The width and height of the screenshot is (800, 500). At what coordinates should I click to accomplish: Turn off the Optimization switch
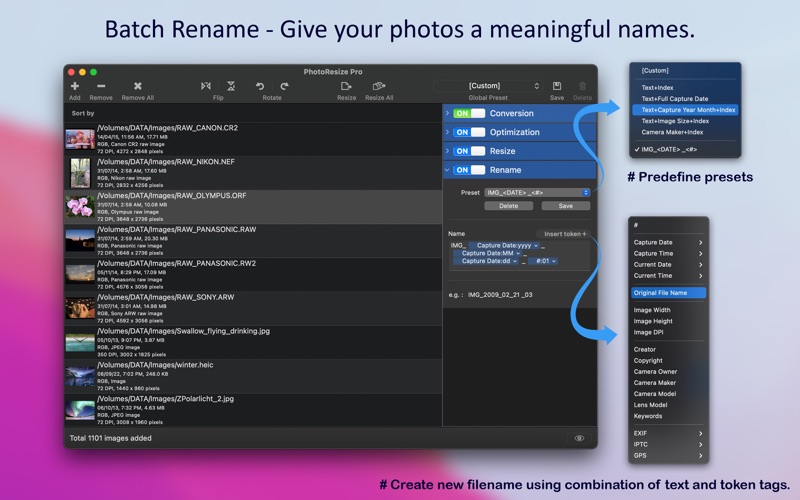(469, 132)
